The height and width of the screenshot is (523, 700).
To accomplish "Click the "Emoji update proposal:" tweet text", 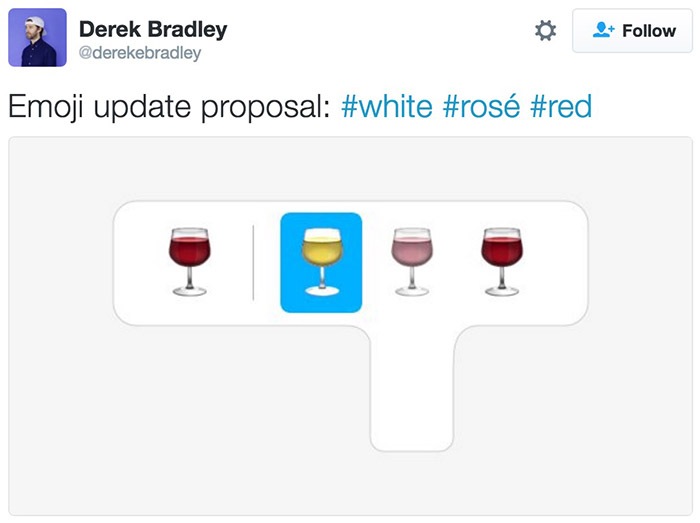I will (168, 106).
